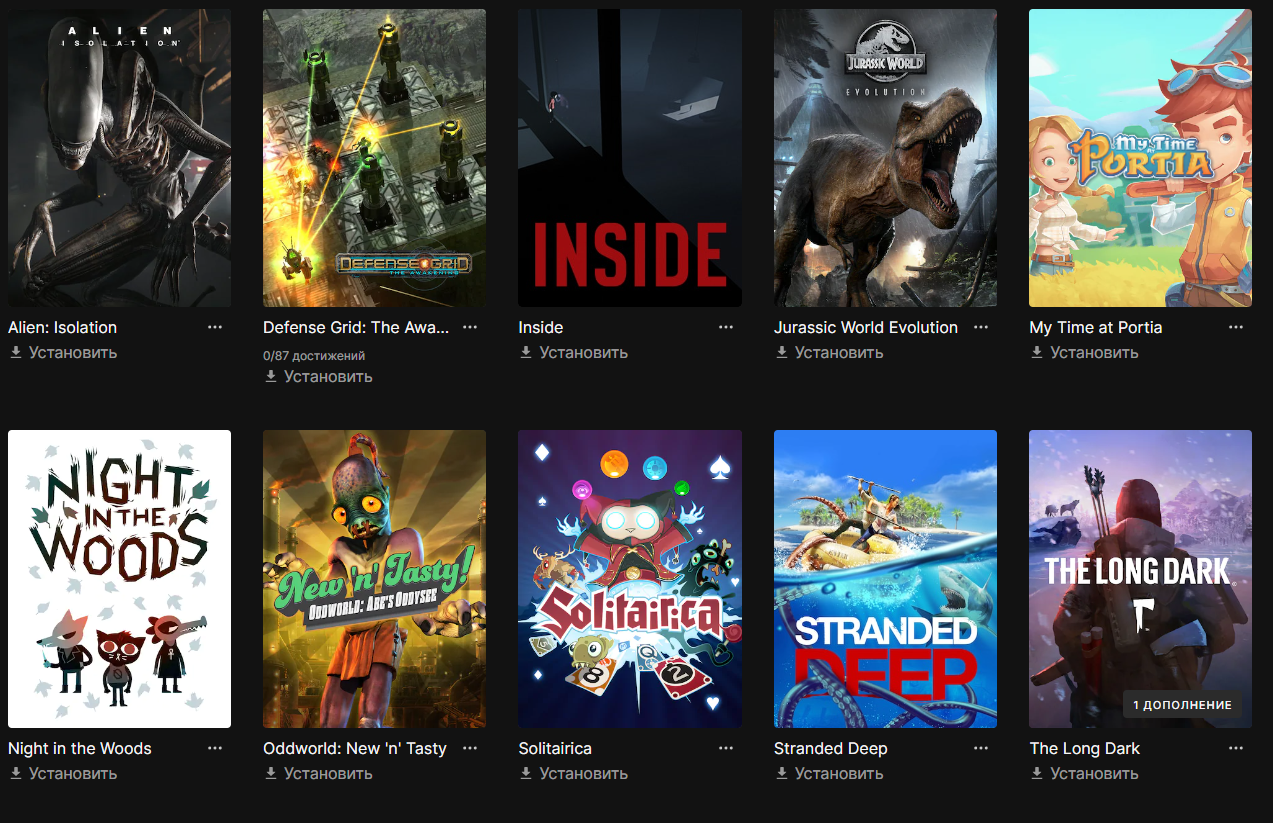Image resolution: width=1273 pixels, height=823 pixels.
Task: Open the three-dot menu for Alien: Isolation
Action: [215, 327]
